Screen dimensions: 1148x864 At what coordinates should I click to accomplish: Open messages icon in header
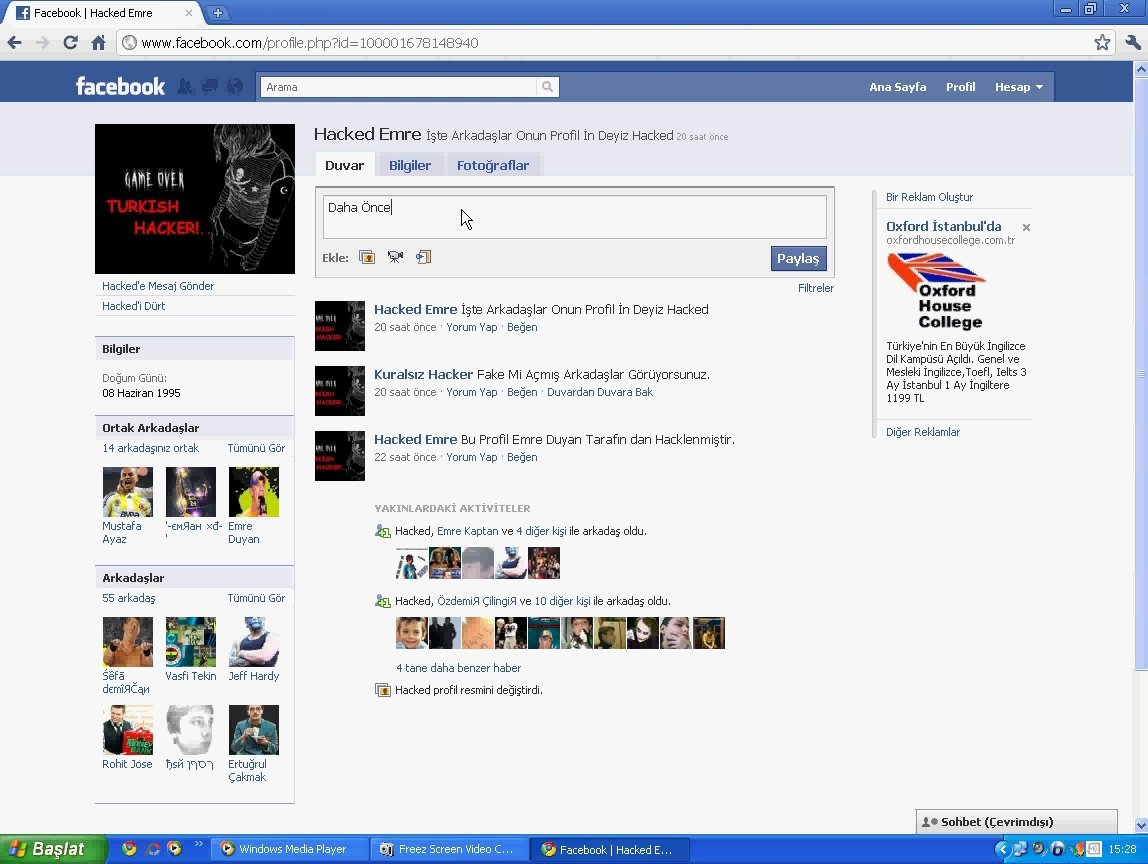pyautogui.click(x=209, y=86)
